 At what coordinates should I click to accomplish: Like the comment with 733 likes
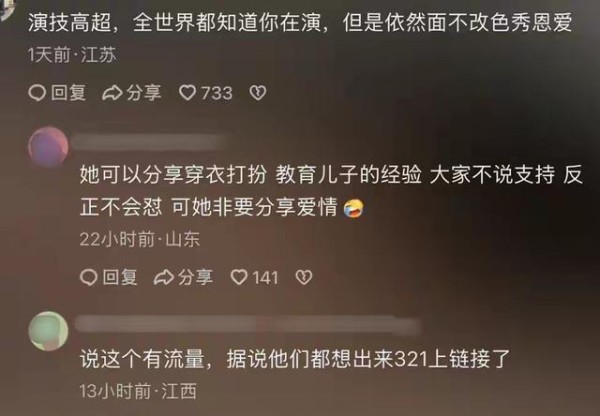(188, 93)
